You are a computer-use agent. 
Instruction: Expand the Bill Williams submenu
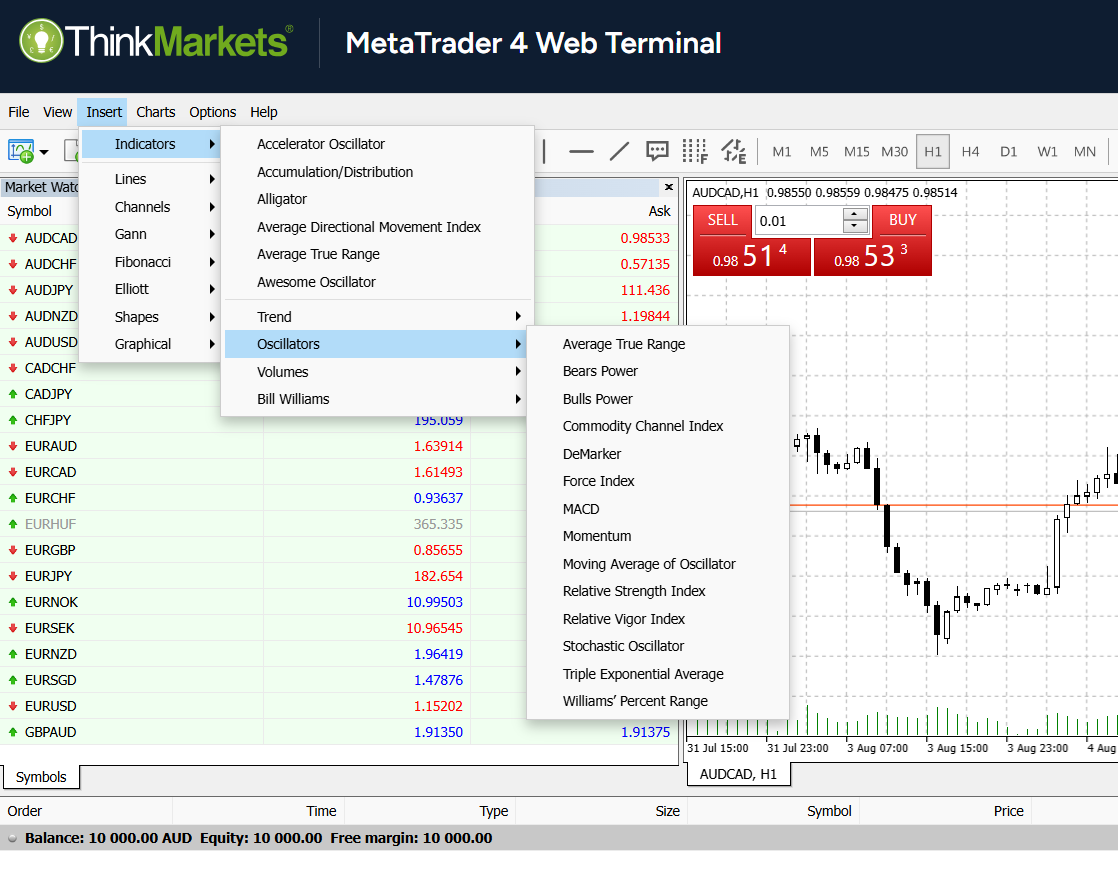[x=377, y=399]
